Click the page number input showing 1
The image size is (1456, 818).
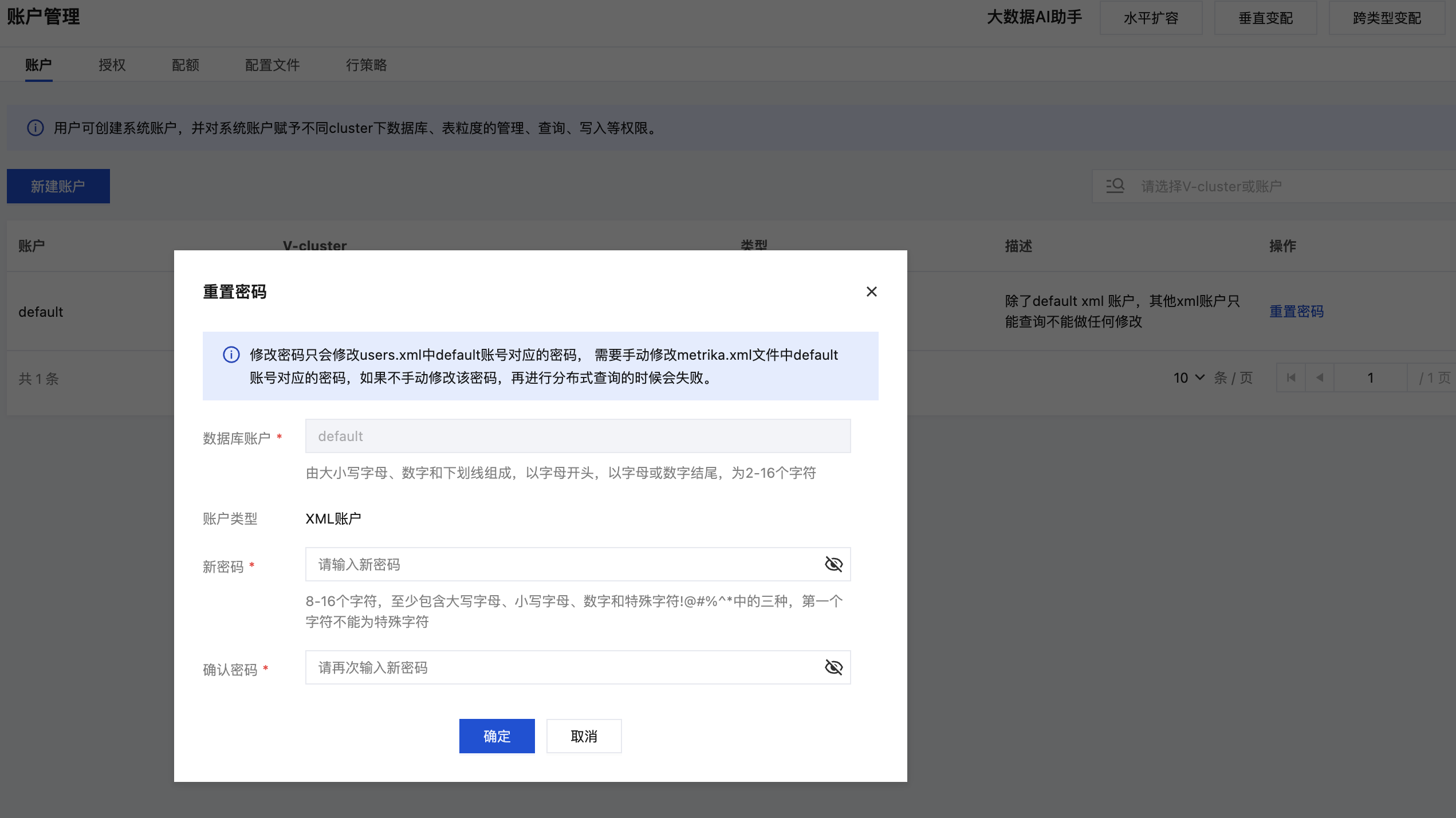1370,378
